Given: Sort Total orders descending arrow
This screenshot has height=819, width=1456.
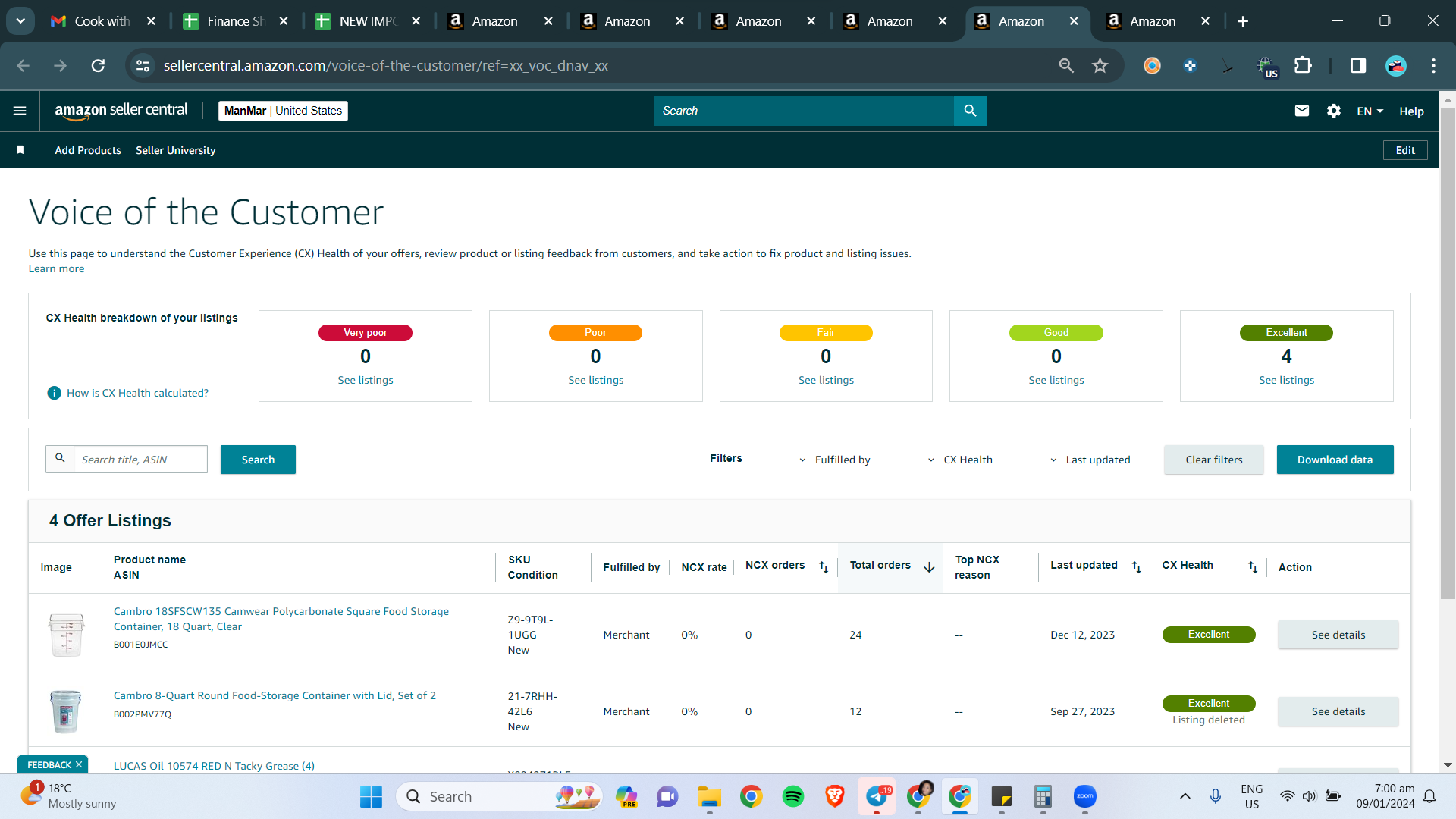Looking at the screenshot, I should coord(929,567).
